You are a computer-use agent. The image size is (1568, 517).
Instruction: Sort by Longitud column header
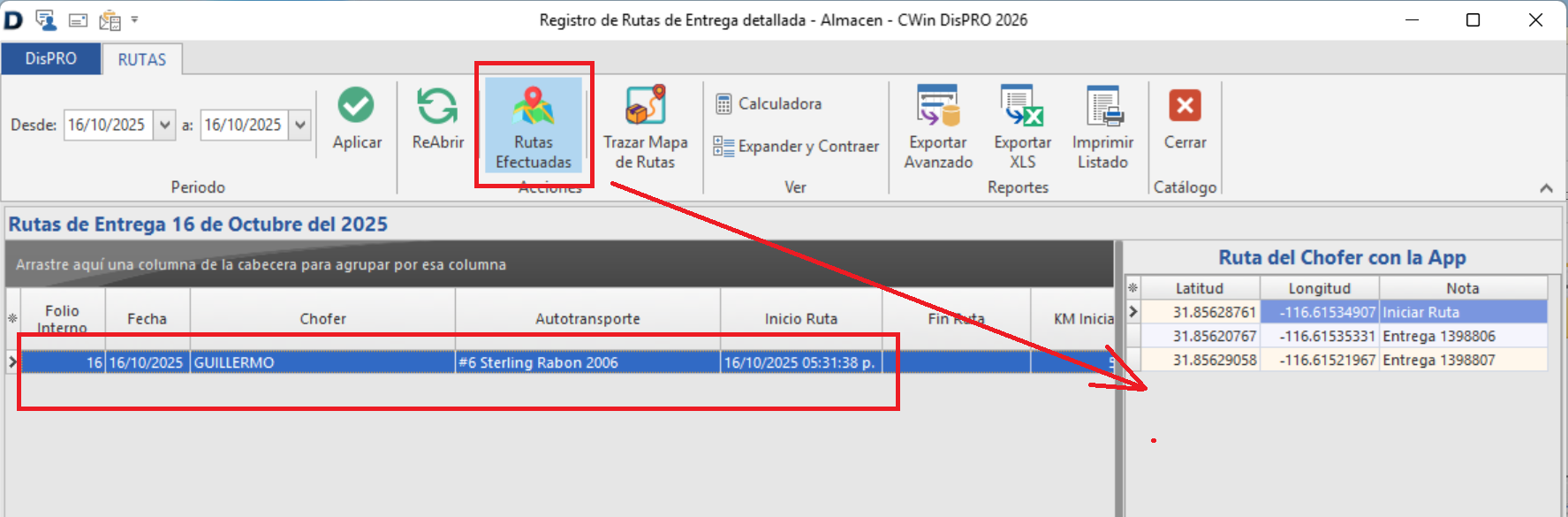tap(1320, 288)
